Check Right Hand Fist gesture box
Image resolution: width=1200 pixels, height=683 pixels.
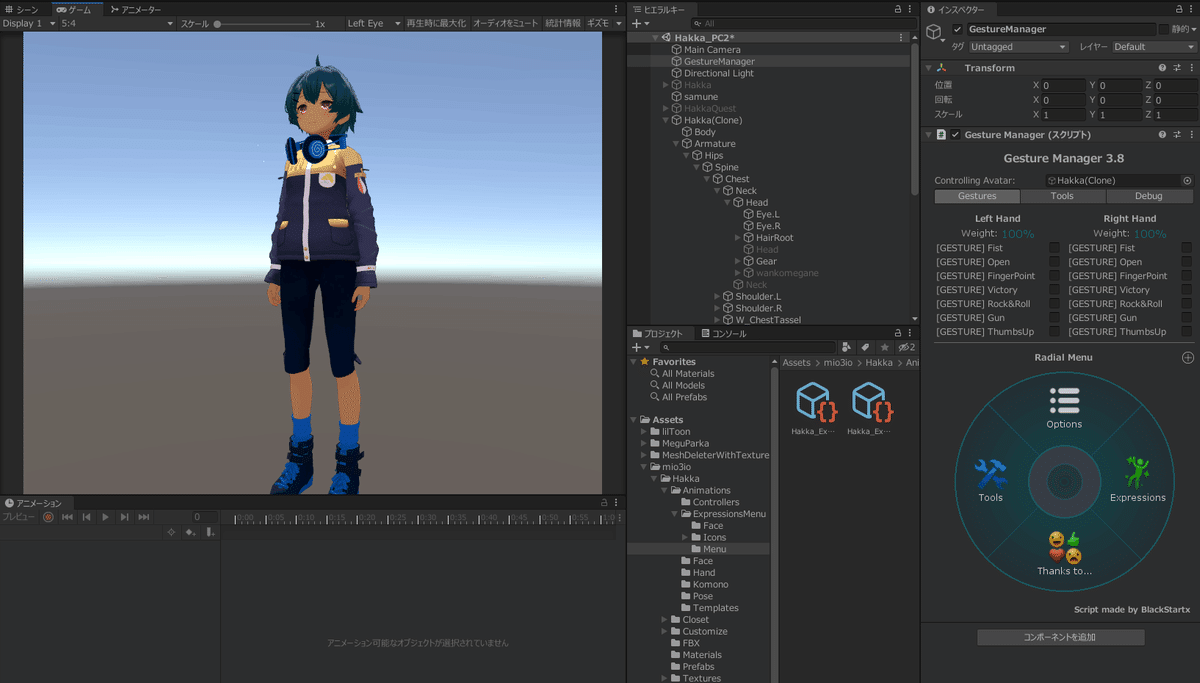[x=1186, y=248]
